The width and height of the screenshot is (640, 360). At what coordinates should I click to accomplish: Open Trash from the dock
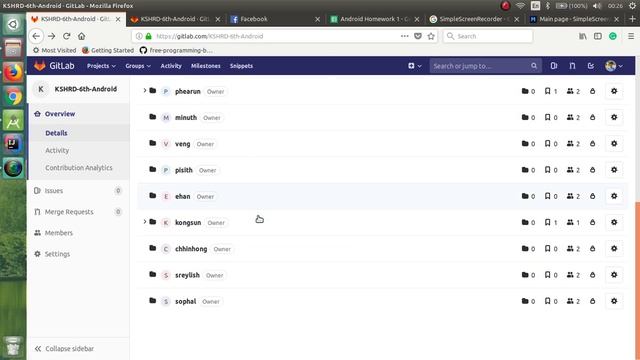13,346
